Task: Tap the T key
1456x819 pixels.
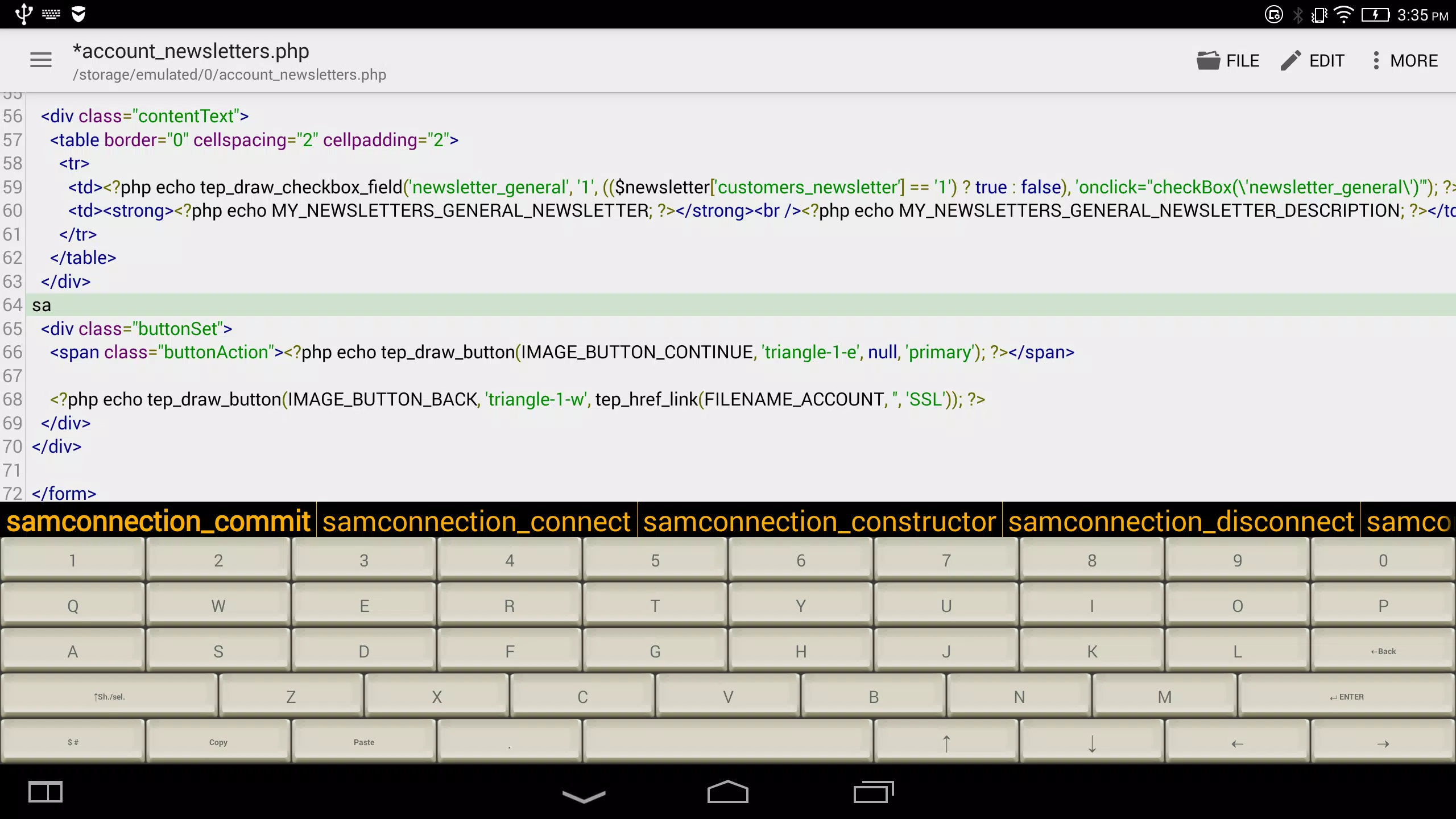Action: pos(655,605)
